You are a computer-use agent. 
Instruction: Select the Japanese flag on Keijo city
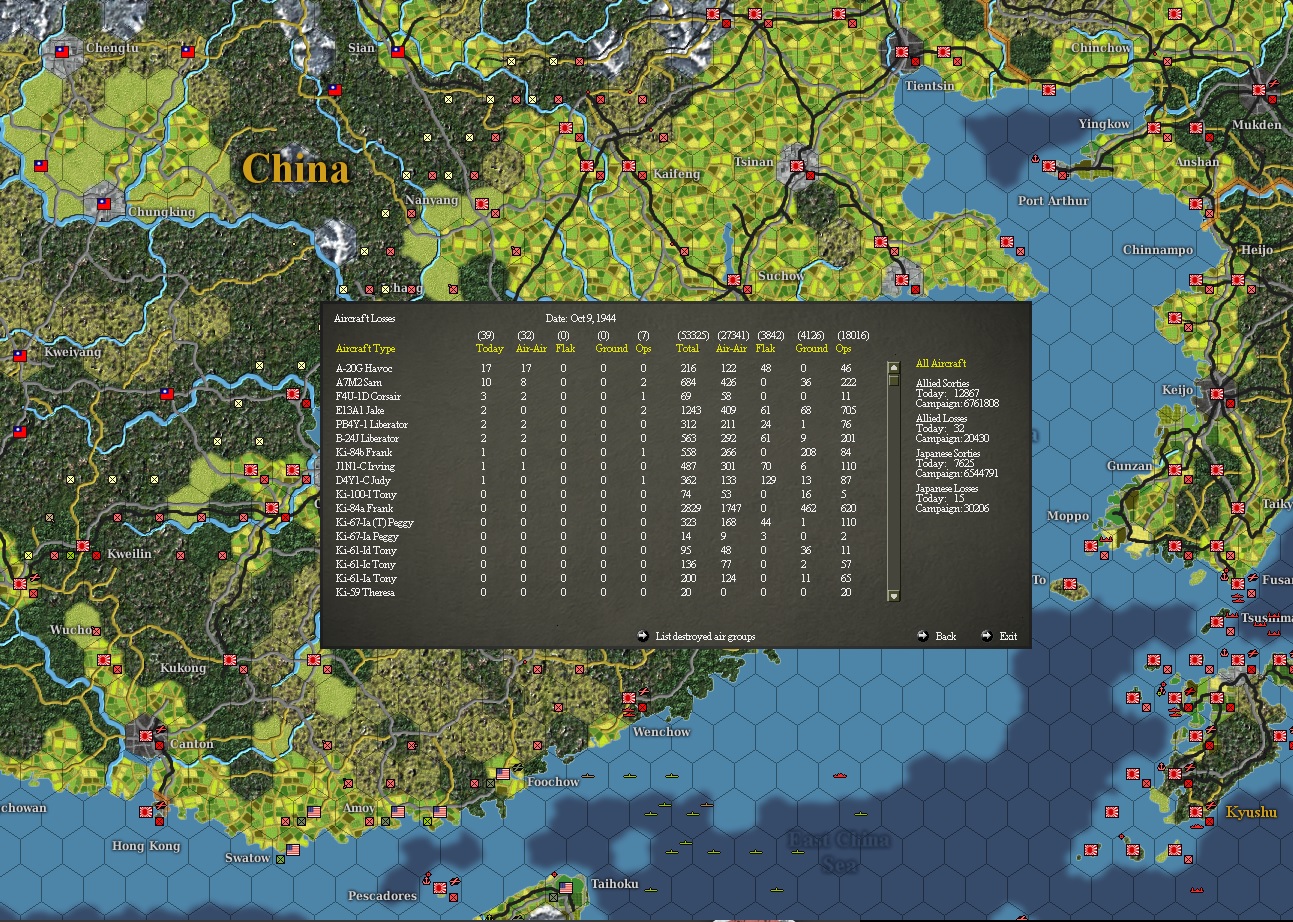[1217, 395]
